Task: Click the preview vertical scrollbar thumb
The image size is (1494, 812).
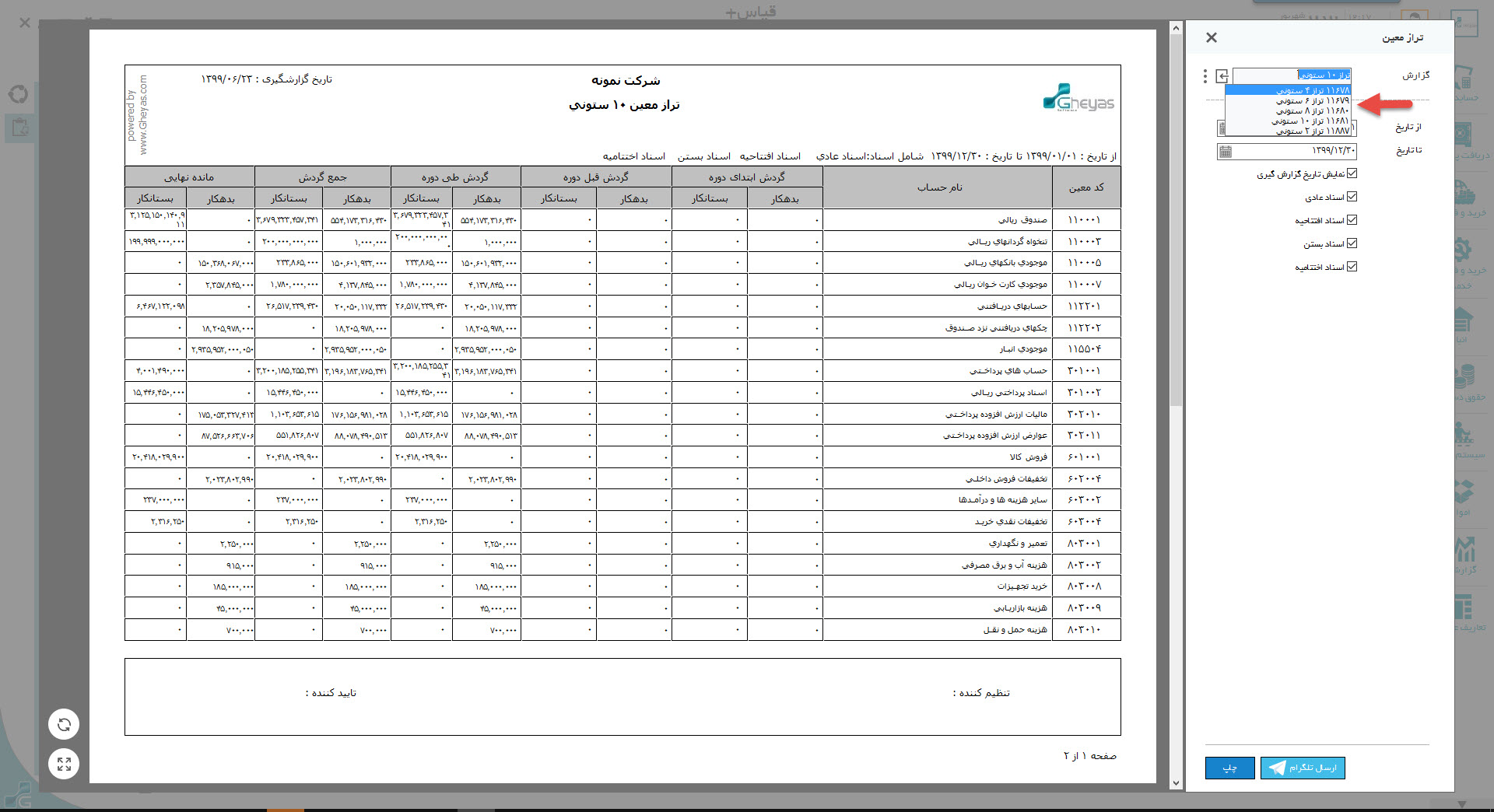Action: 1176,220
